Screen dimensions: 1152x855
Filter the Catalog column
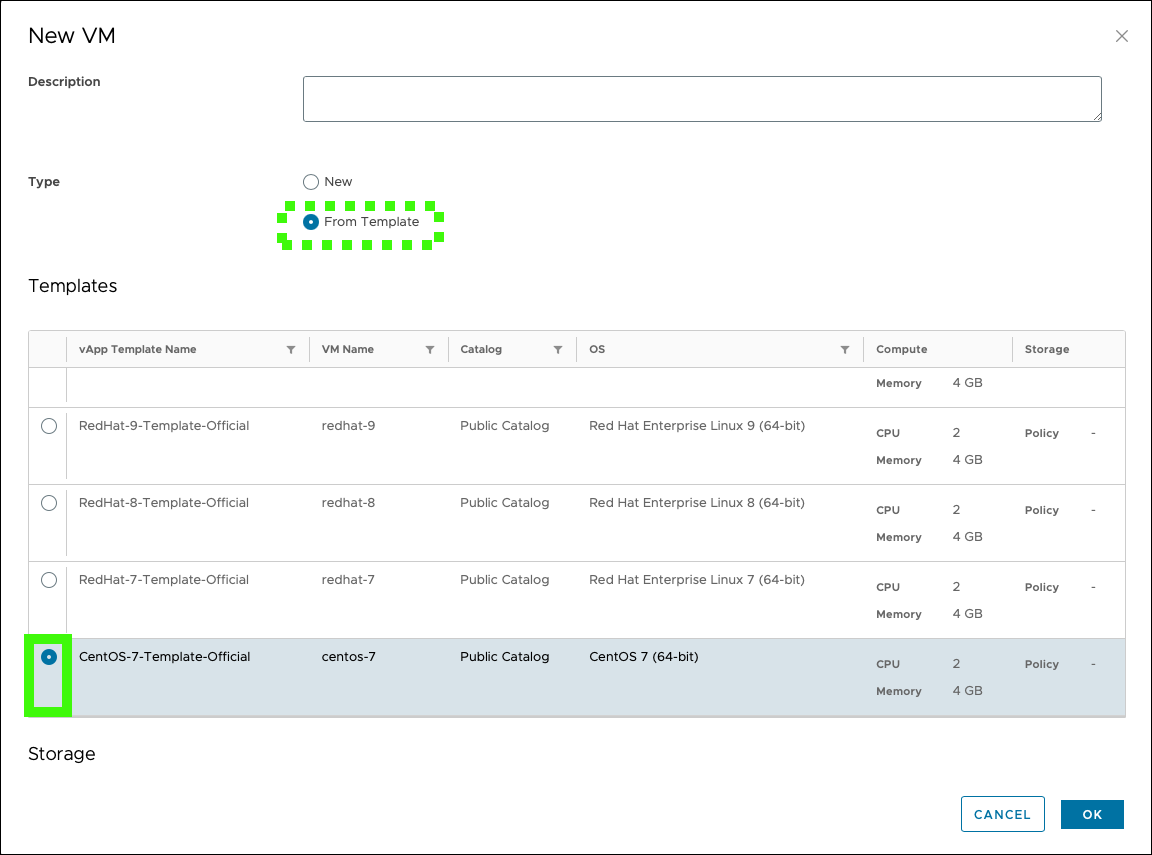click(x=558, y=350)
